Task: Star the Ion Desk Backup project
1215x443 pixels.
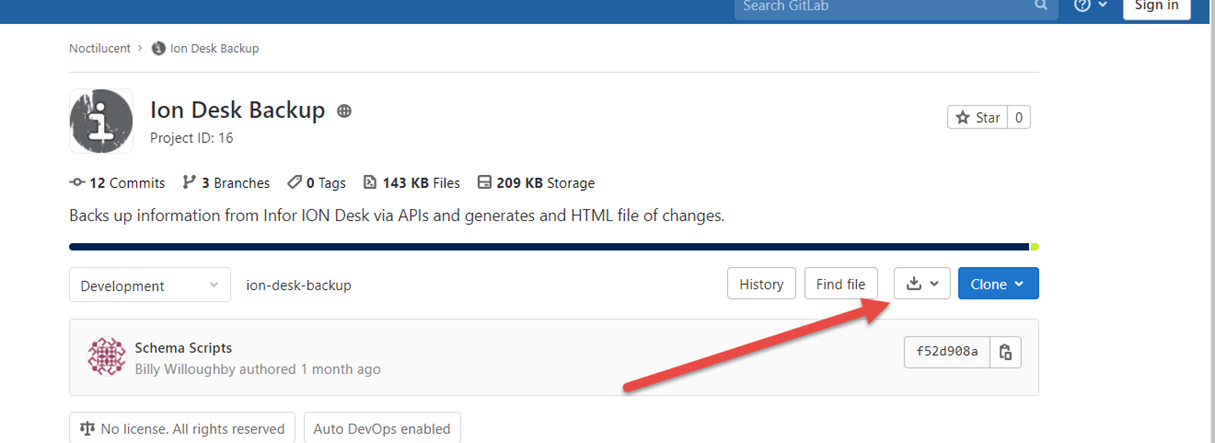Action: pos(977,117)
